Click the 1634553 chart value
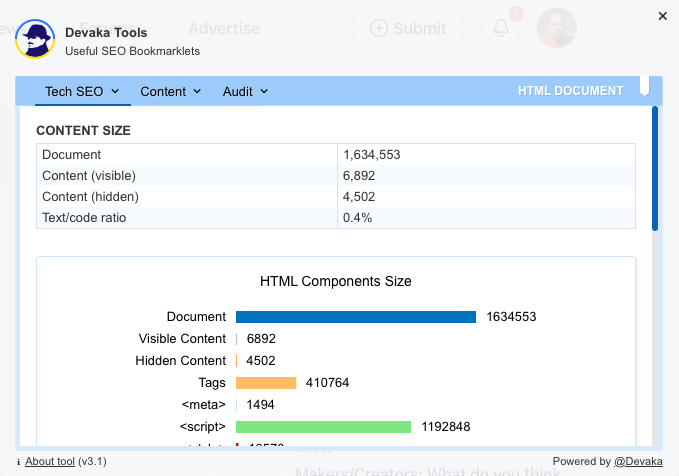This screenshot has width=679, height=476. click(x=511, y=317)
